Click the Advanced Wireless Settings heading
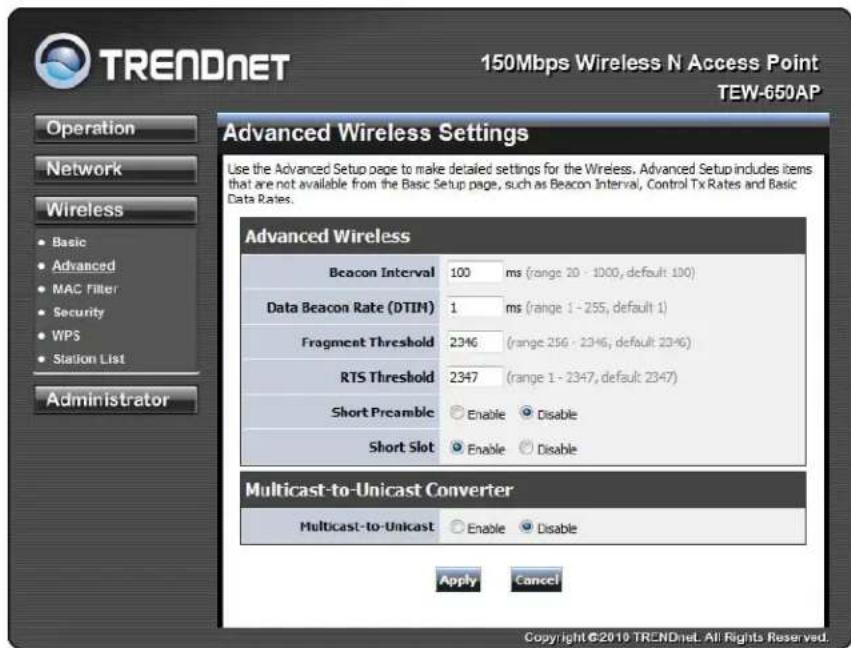The image size is (851, 648). click(376, 133)
